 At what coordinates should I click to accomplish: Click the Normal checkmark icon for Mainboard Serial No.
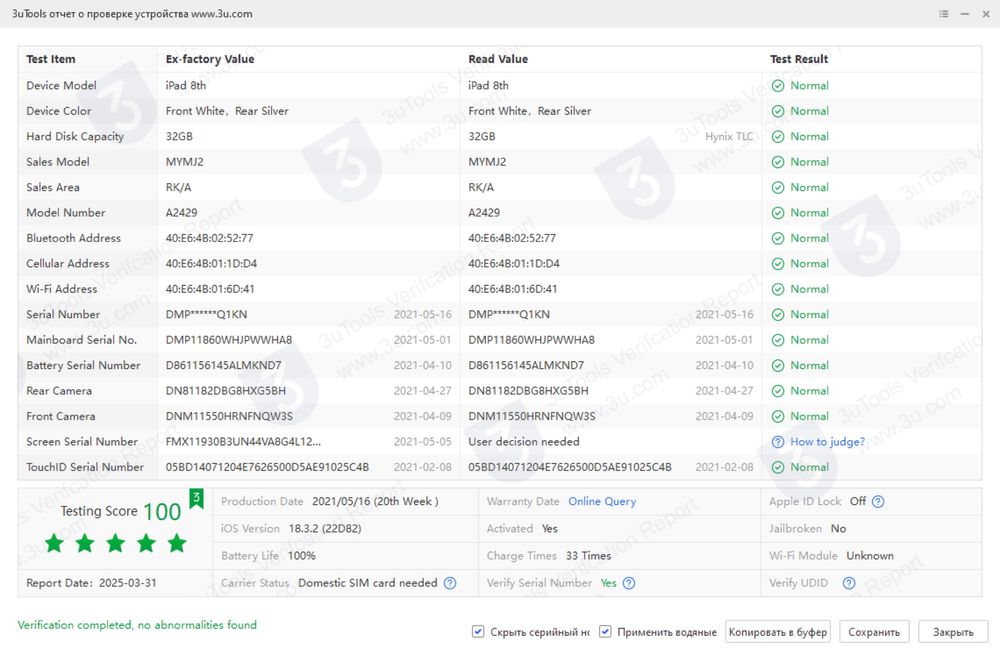pyautogui.click(x=777, y=340)
